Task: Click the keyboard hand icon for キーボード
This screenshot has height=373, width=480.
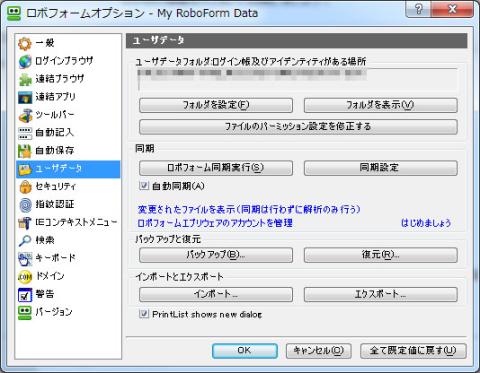Action: coord(25,259)
